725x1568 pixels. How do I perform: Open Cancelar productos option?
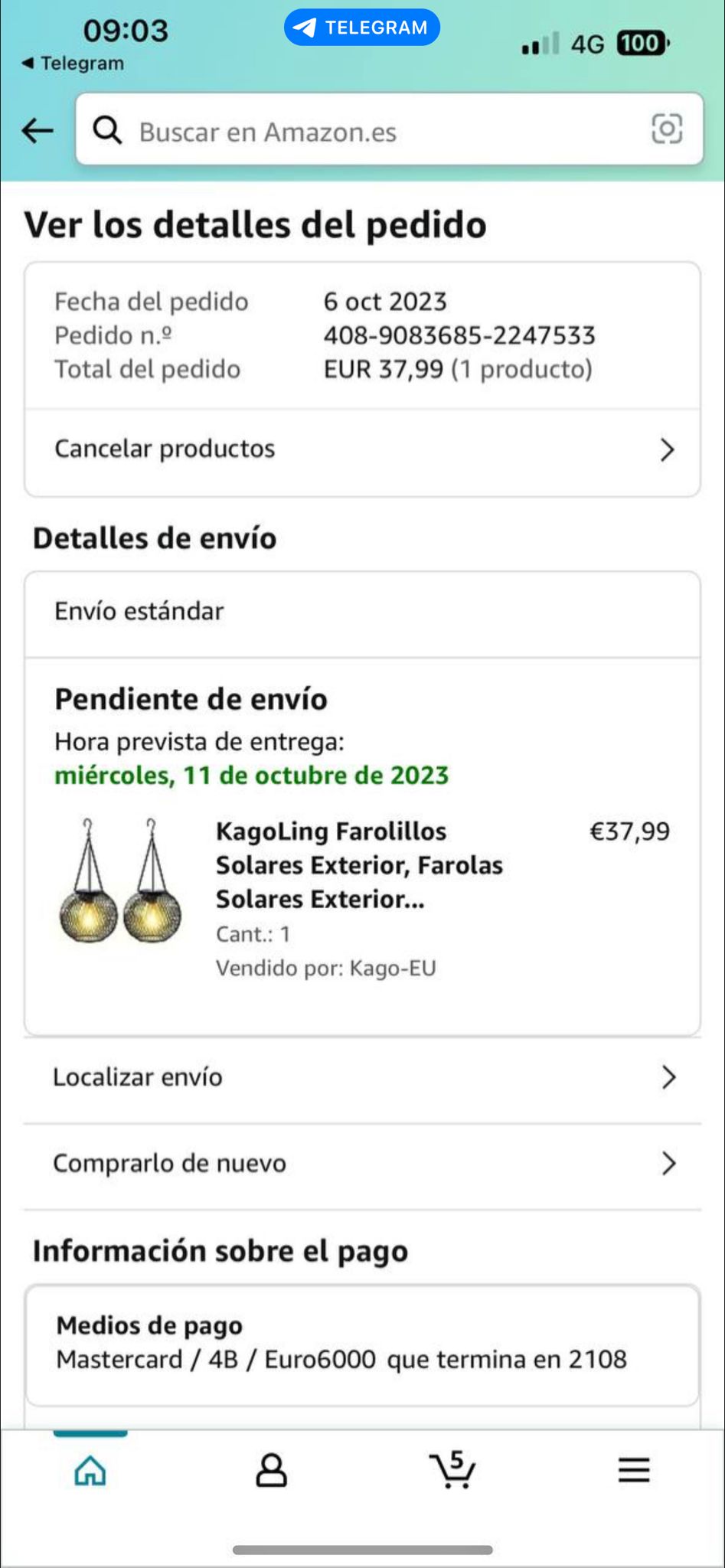165,449
